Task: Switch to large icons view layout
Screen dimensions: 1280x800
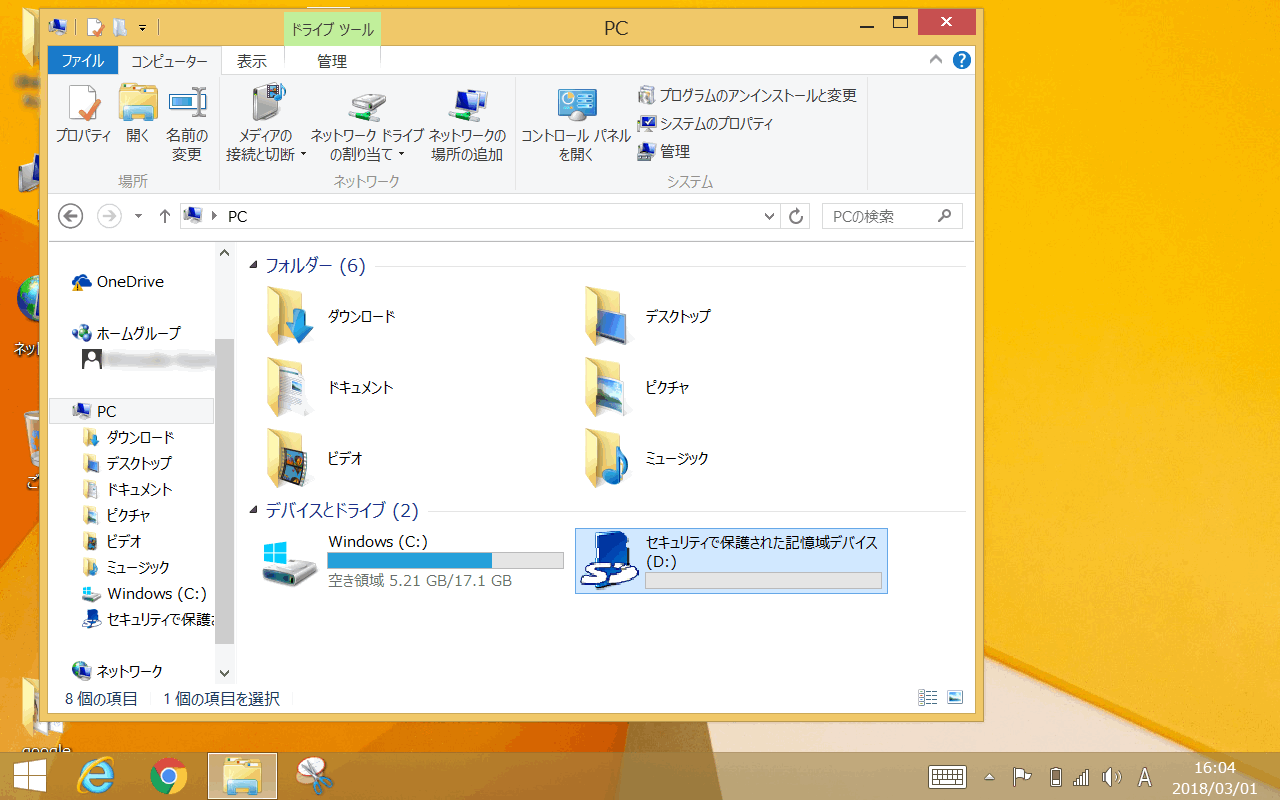Action: pyautogui.click(x=954, y=698)
